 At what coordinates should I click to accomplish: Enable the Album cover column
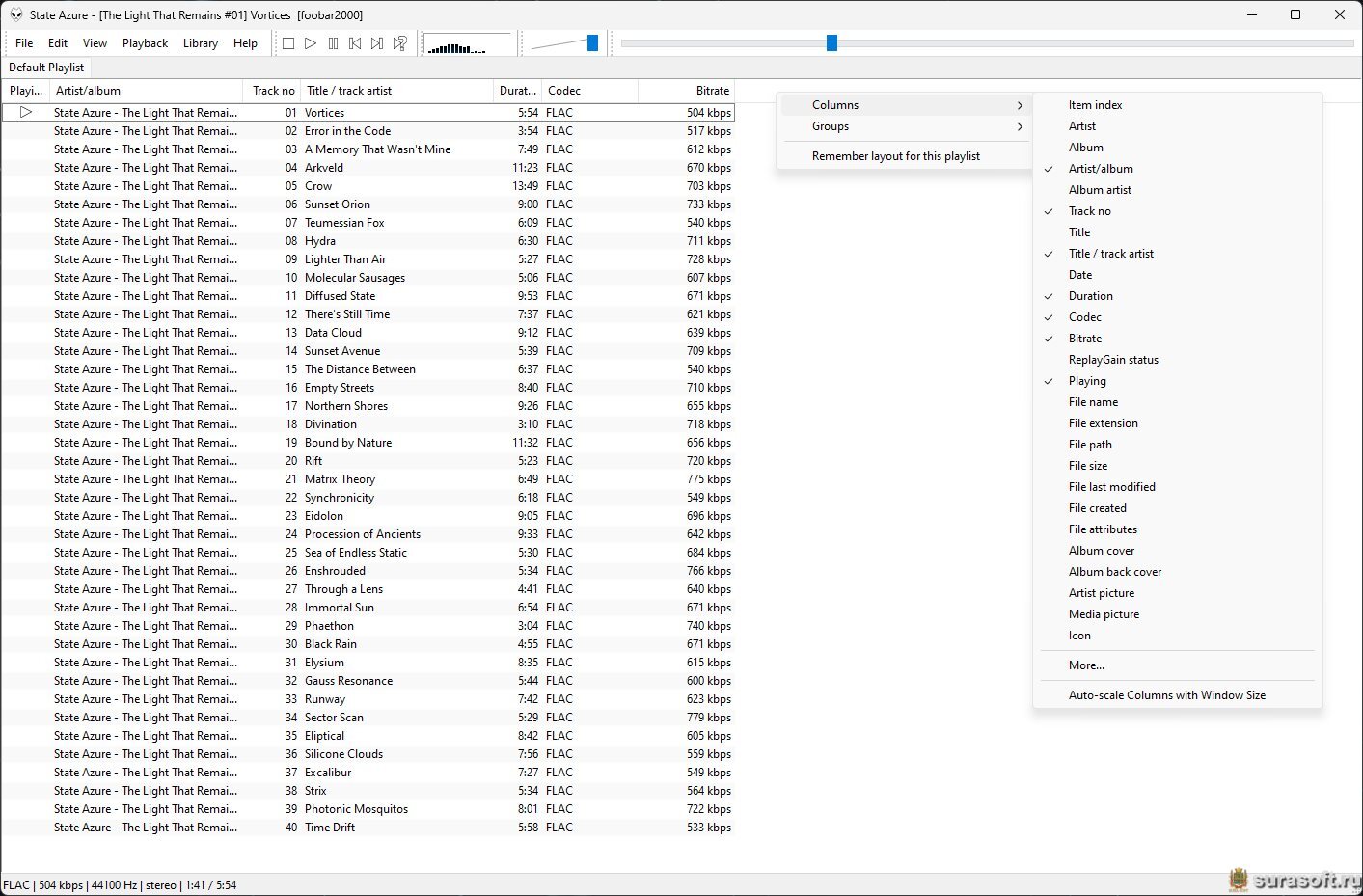click(x=1177, y=551)
